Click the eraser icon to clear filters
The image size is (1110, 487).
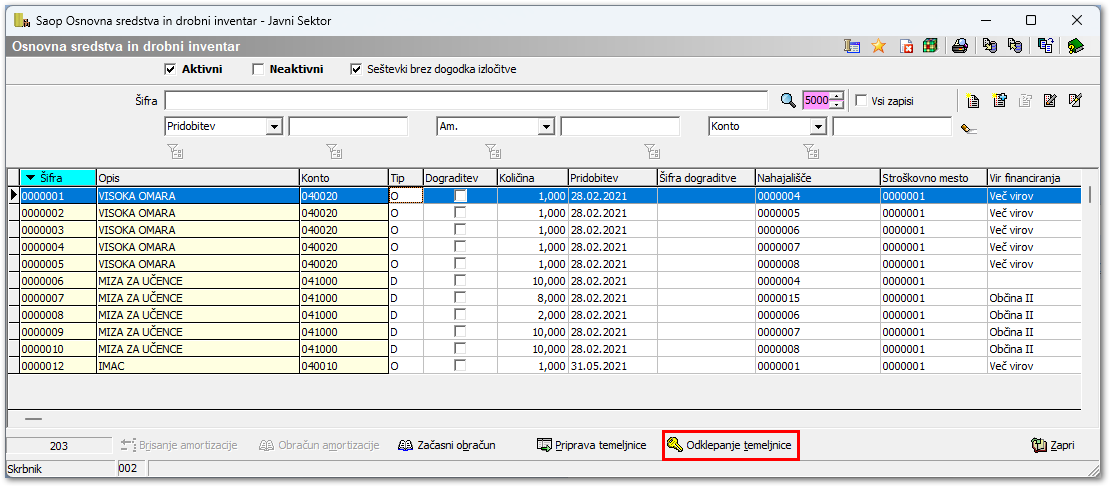[969, 128]
